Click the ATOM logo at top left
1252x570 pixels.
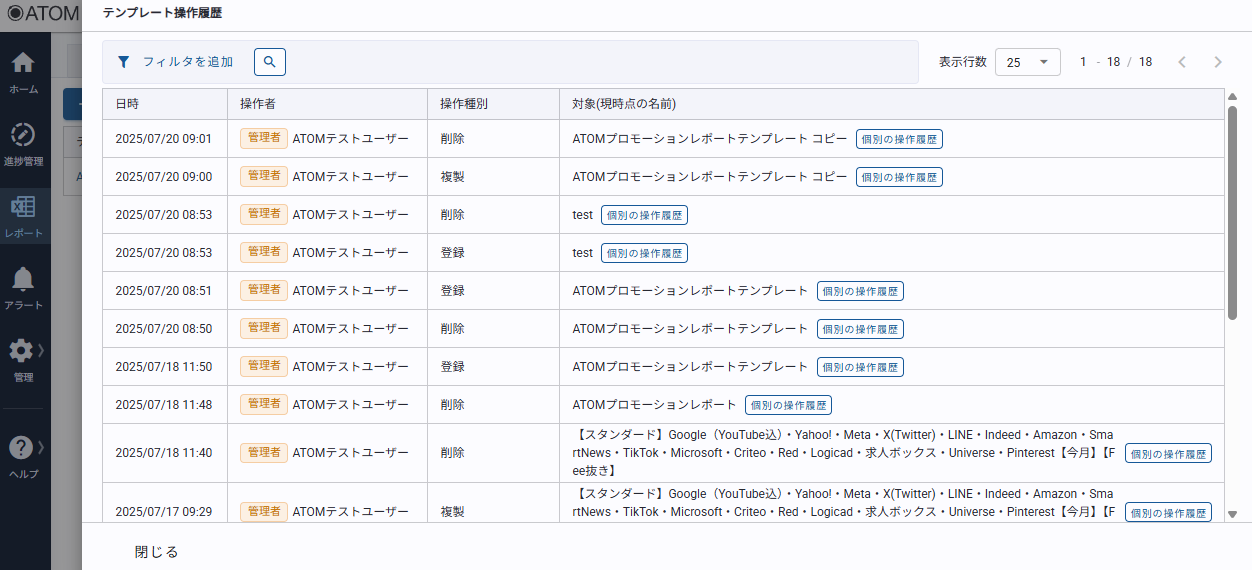[40, 14]
